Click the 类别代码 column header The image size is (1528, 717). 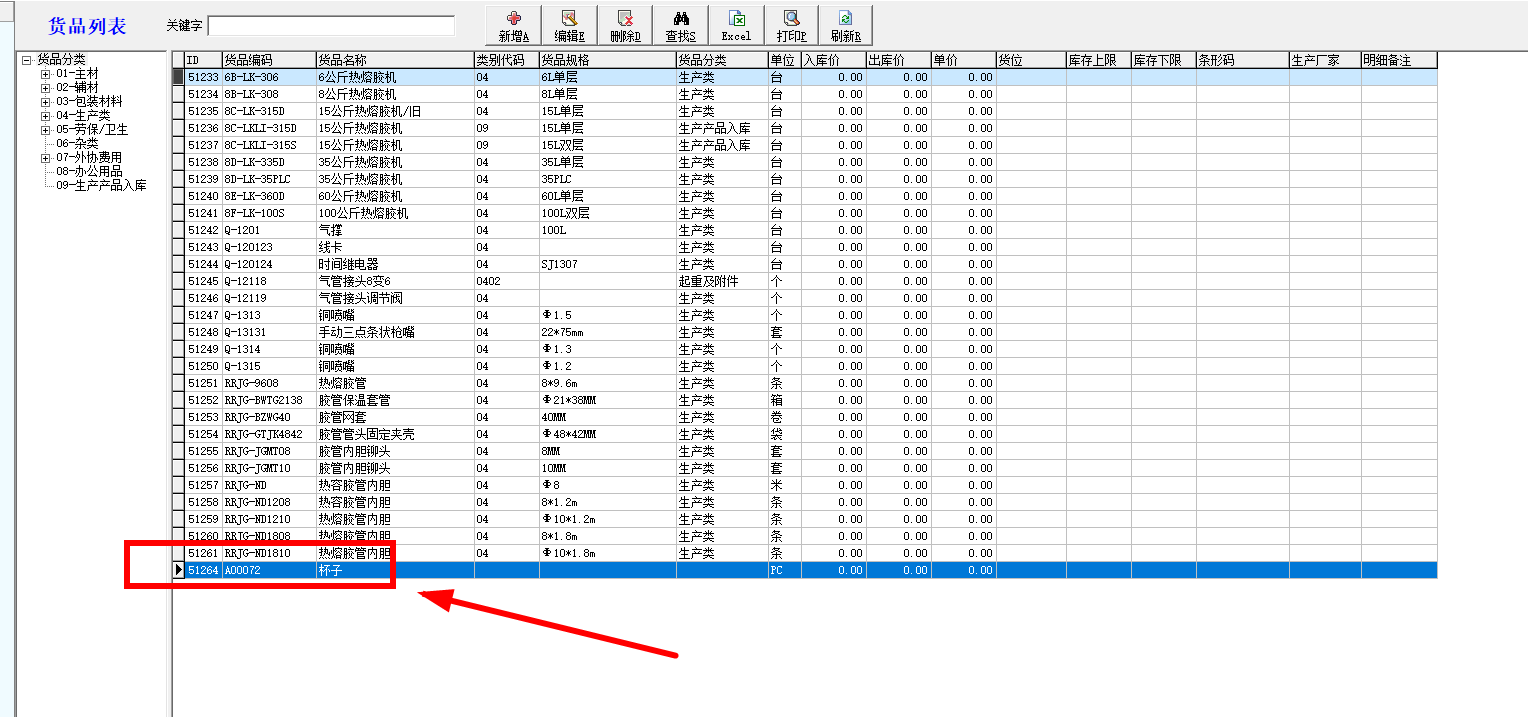[506, 60]
